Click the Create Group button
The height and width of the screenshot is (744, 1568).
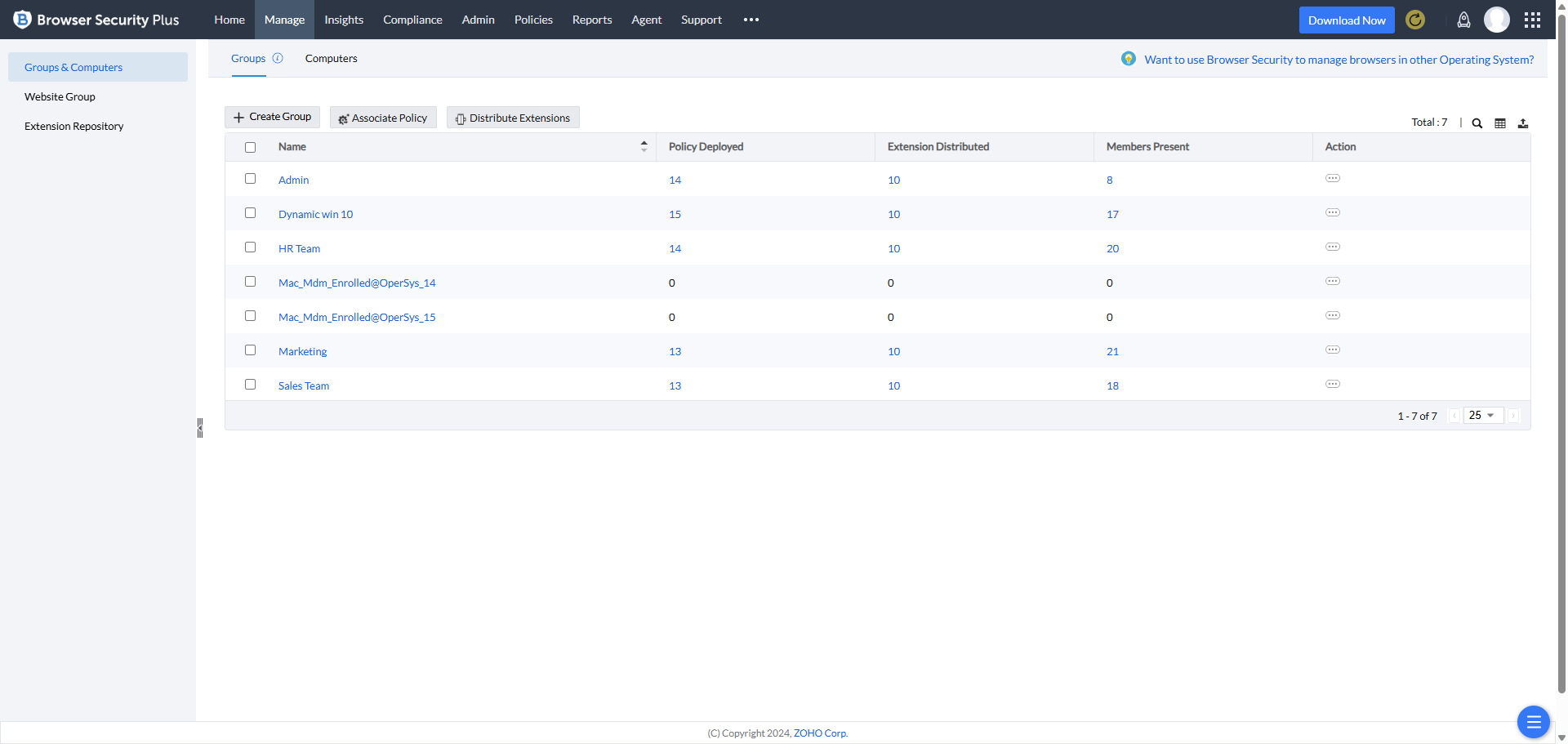tap(272, 118)
